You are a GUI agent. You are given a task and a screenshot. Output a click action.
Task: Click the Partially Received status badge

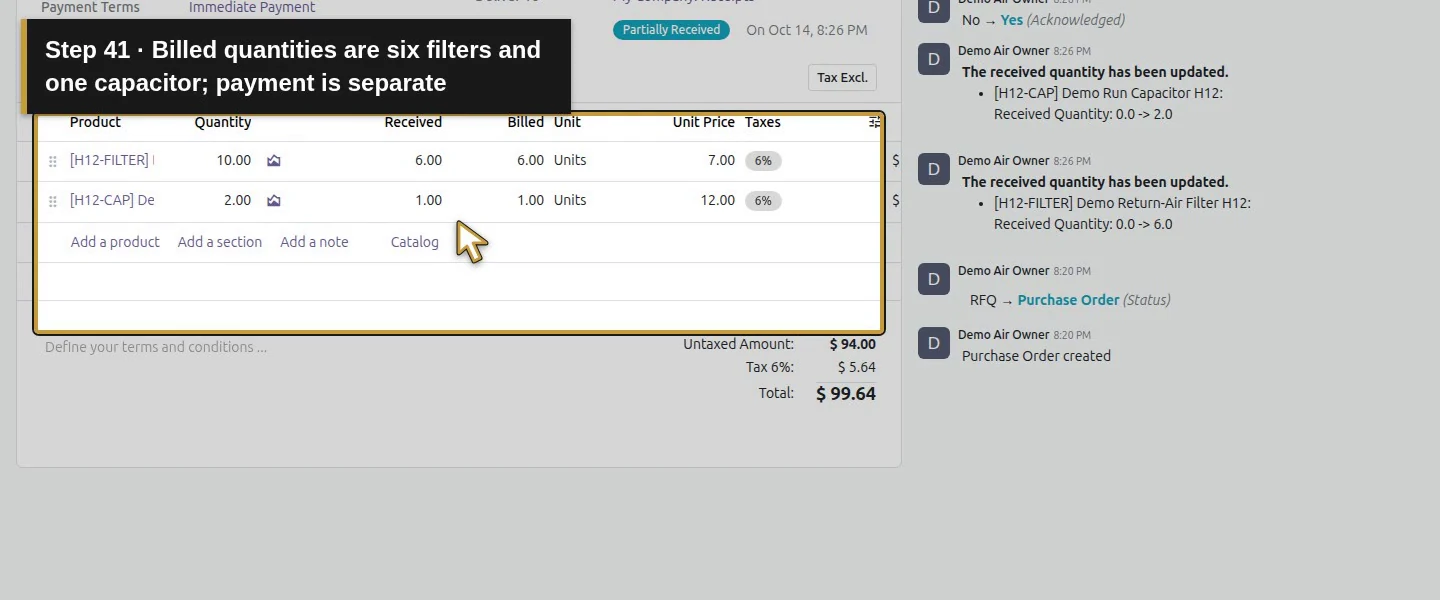point(671,30)
